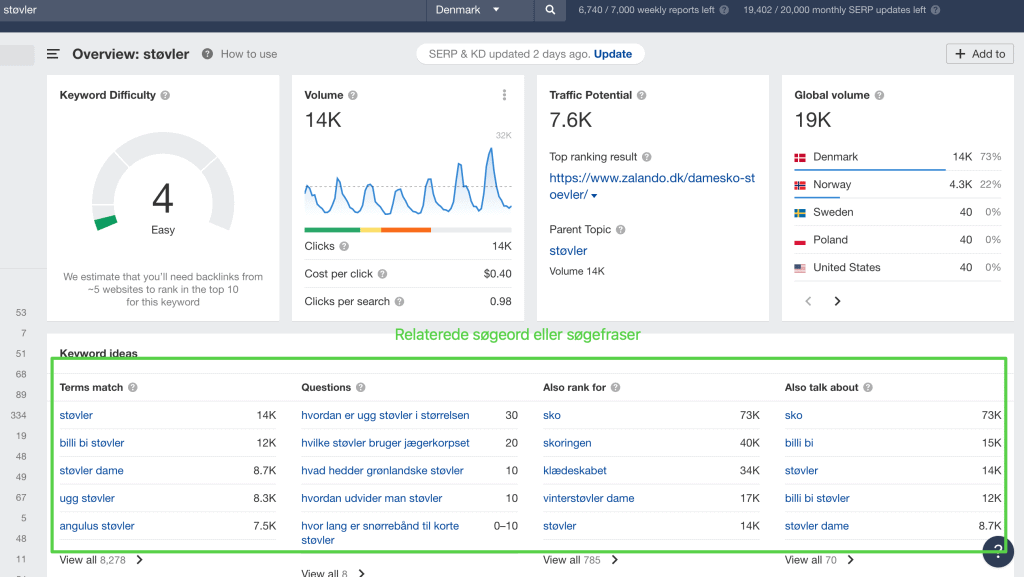
Task: Open the hamburger sidebar menu
Action: tap(53, 54)
